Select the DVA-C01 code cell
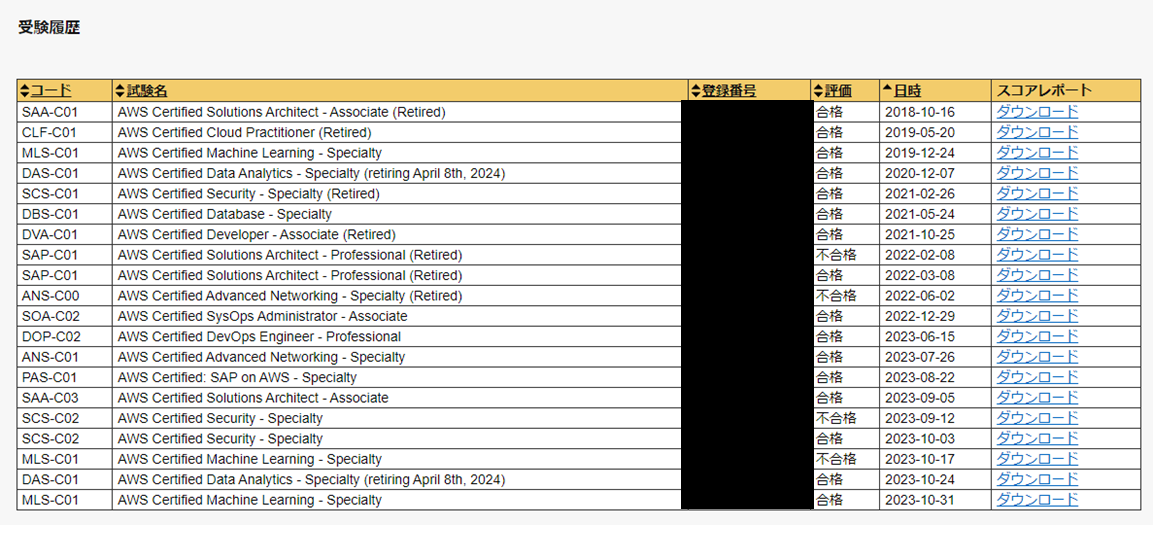 tap(64, 235)
